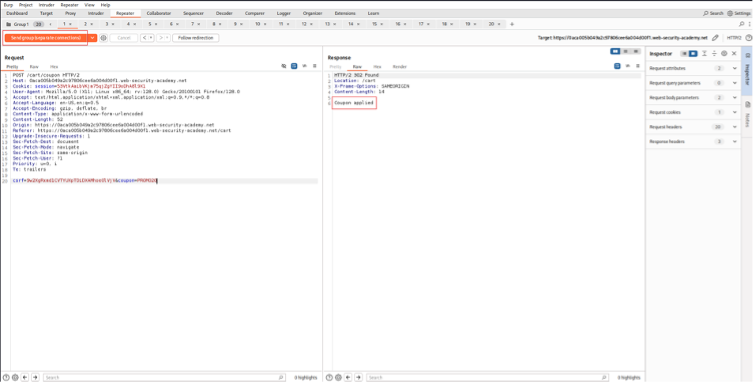
Task: Go to next match in response search
Action: (x=358, y=378)
